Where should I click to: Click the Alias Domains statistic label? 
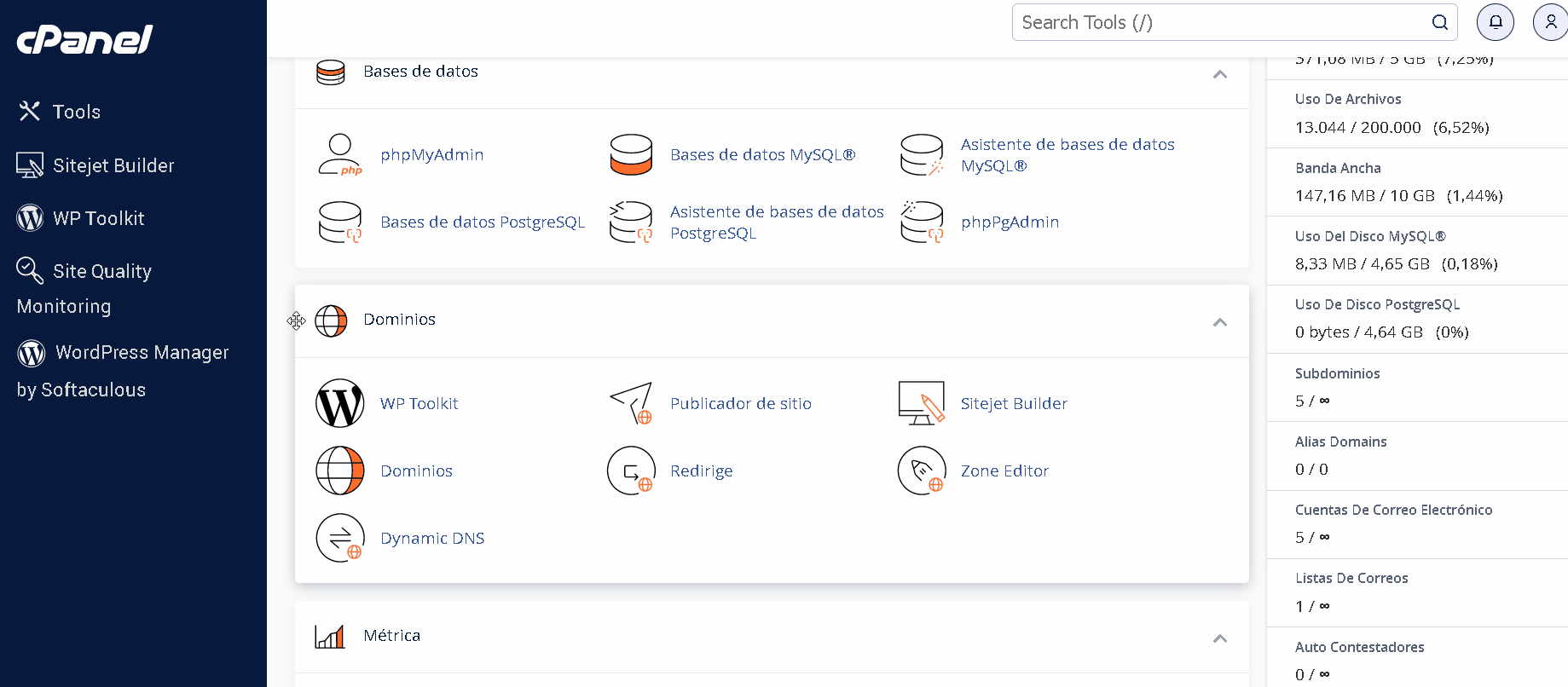click(1340, 442)
